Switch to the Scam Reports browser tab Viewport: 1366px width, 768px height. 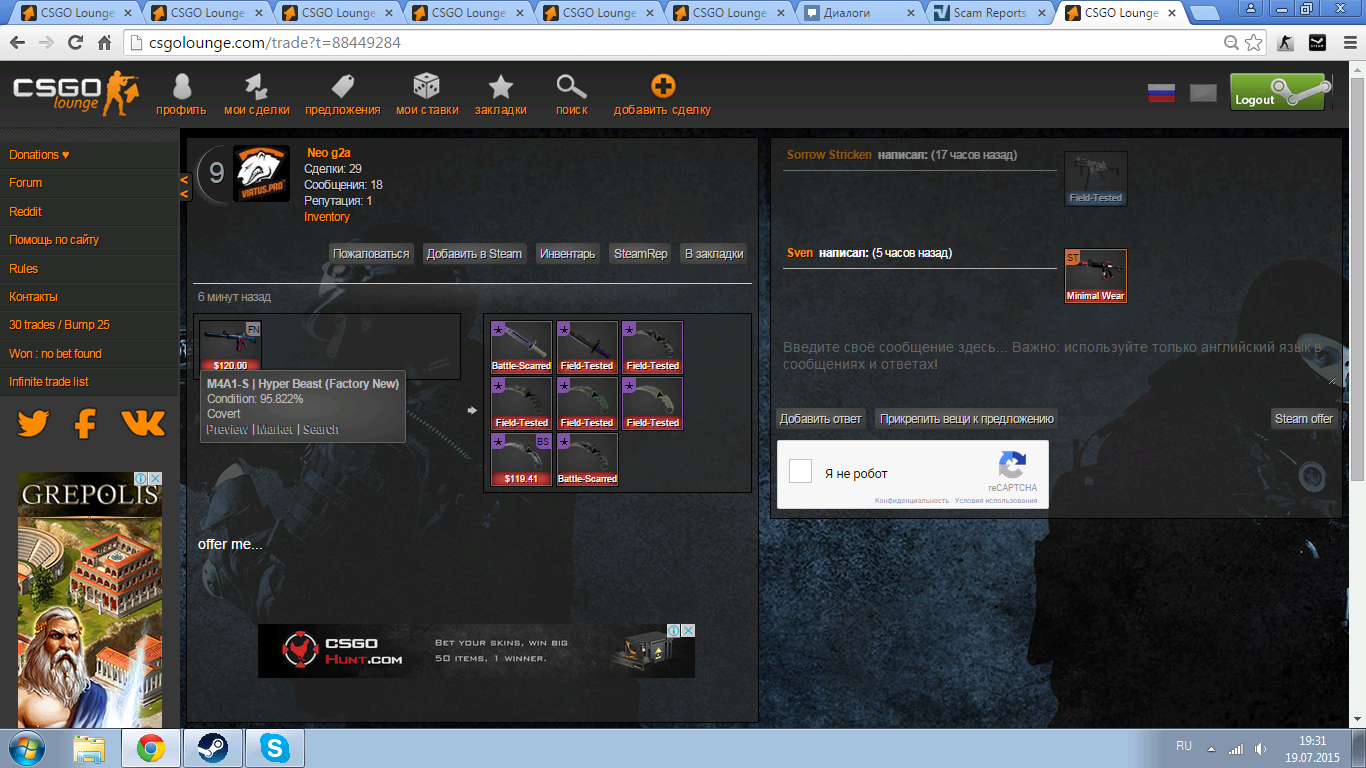[989, 13]
